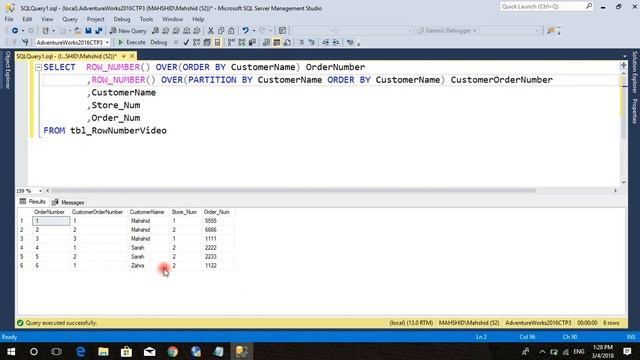
Task: Click the Copy icon in toolbar
Action: pos(221,31)
